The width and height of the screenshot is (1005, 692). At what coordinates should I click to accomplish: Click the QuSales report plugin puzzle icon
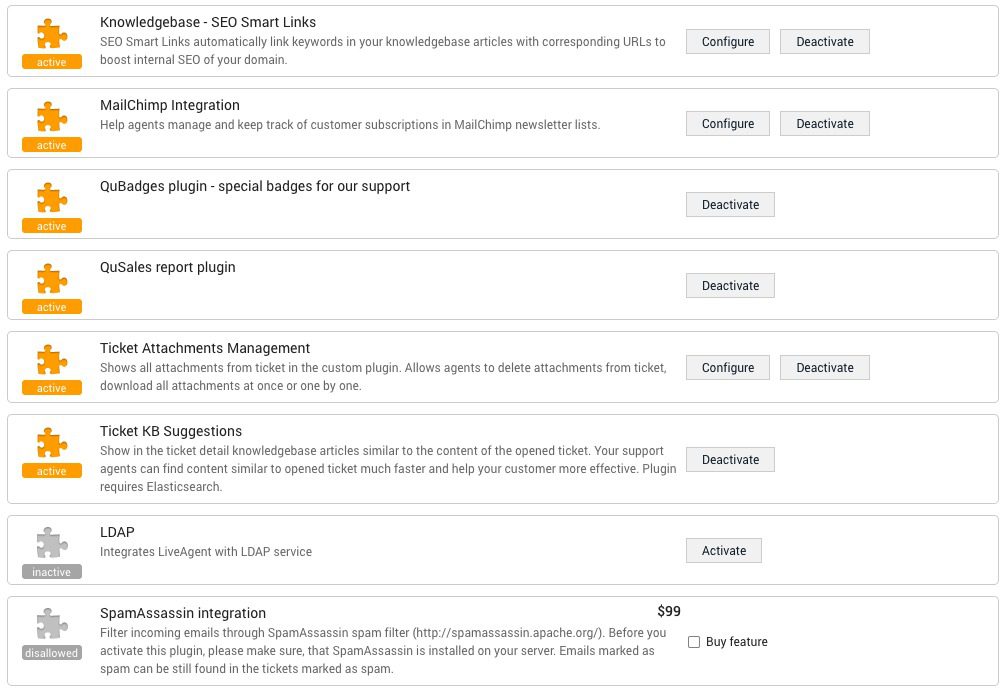(52, 279)
